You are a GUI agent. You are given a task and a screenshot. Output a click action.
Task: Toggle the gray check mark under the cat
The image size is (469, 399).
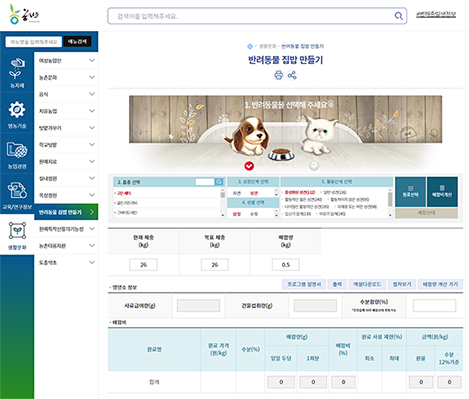coord(314,165)
